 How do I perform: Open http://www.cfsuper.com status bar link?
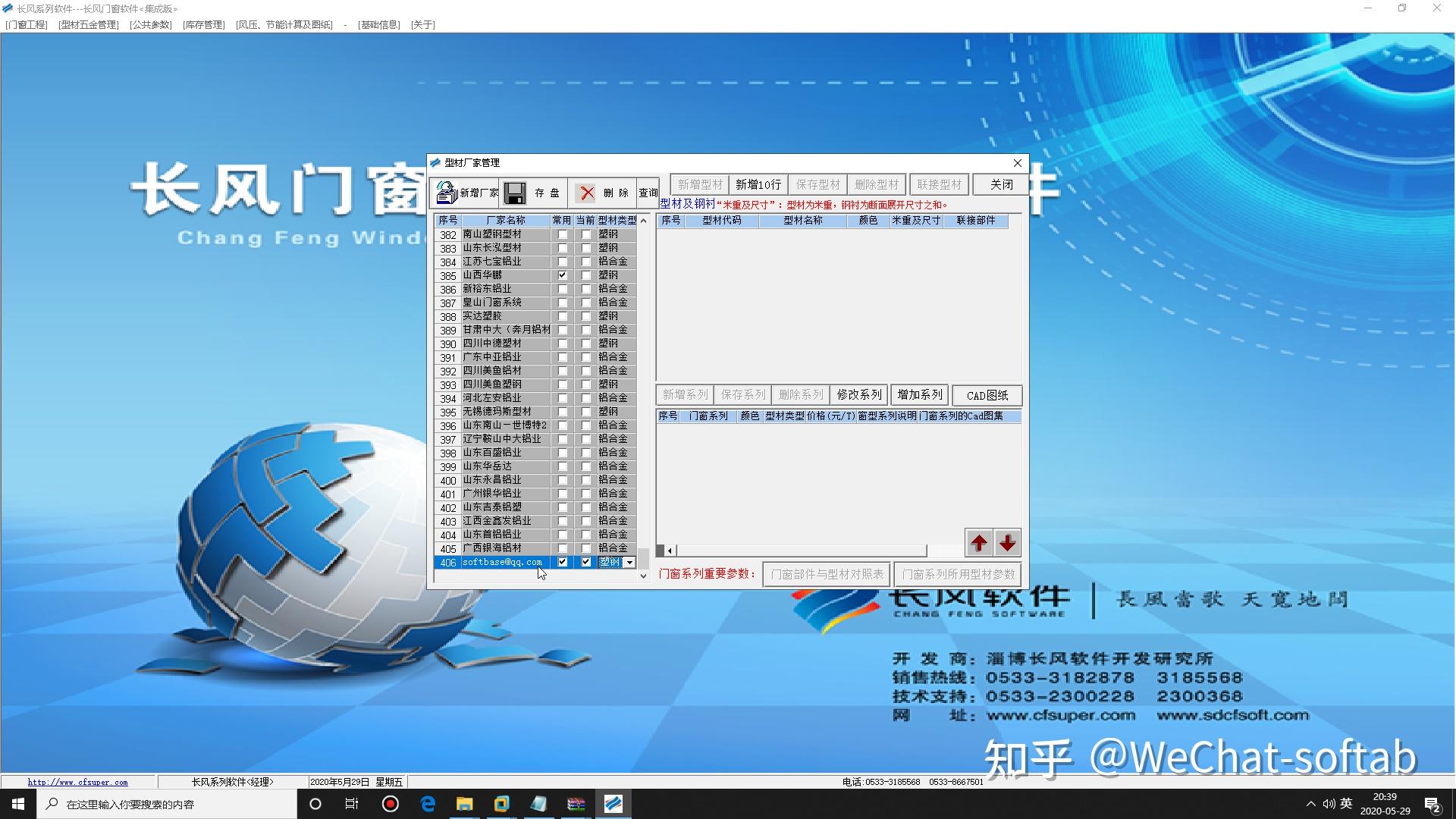(x=78, y=782)
